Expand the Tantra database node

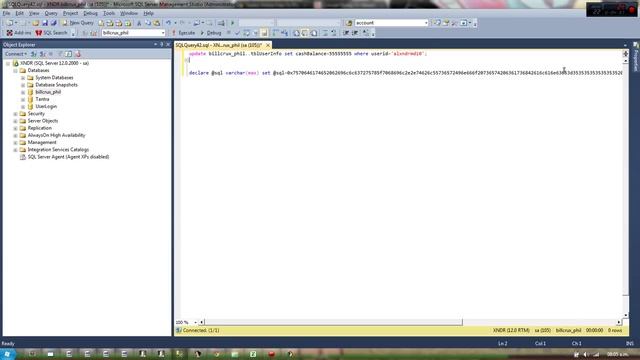[23, 99]
